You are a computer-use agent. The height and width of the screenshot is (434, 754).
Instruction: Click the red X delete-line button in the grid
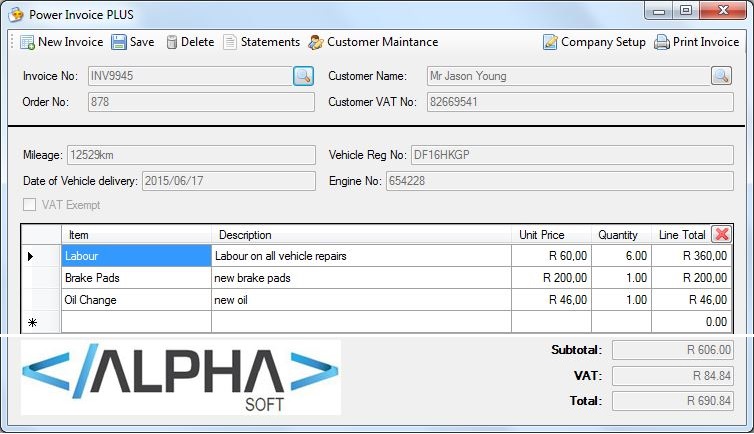click(721, 234)
